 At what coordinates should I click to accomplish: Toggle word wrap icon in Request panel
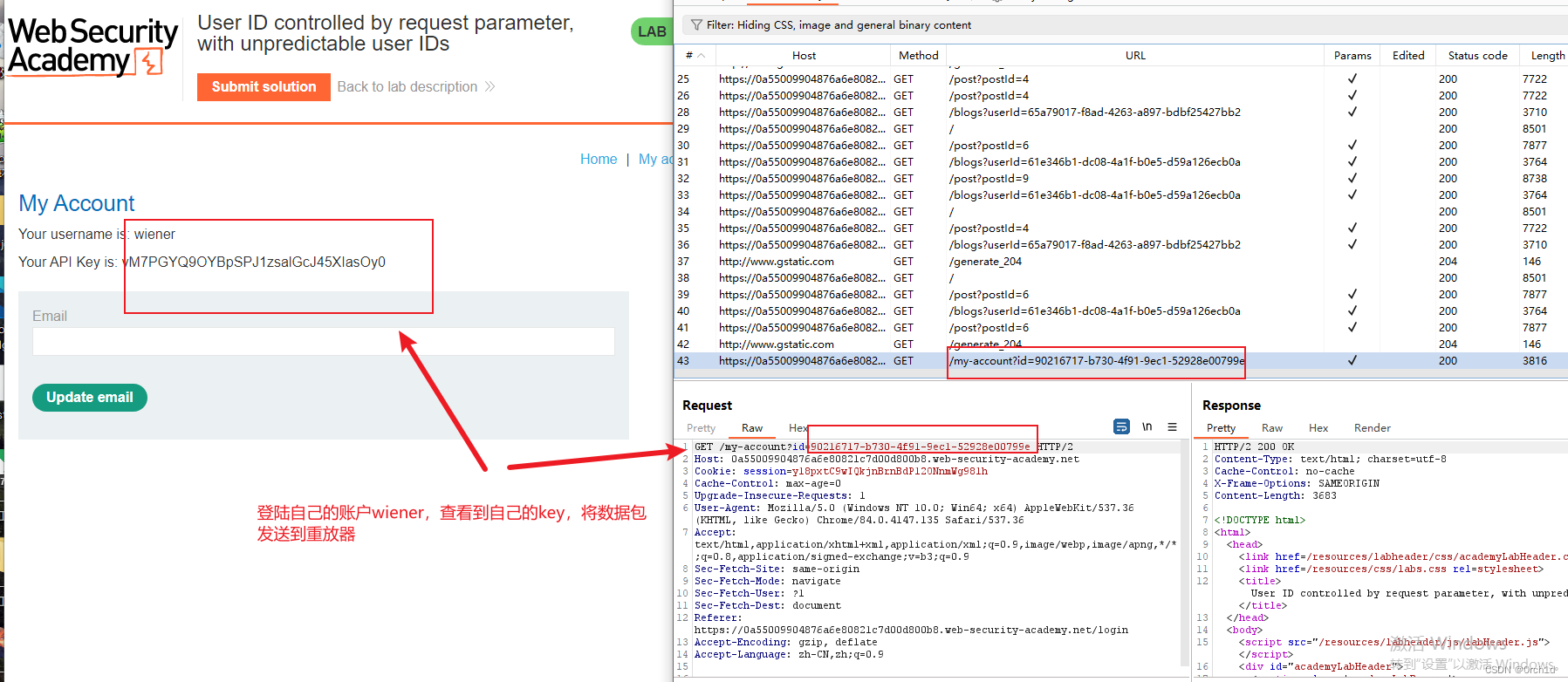click(1121, 426)
